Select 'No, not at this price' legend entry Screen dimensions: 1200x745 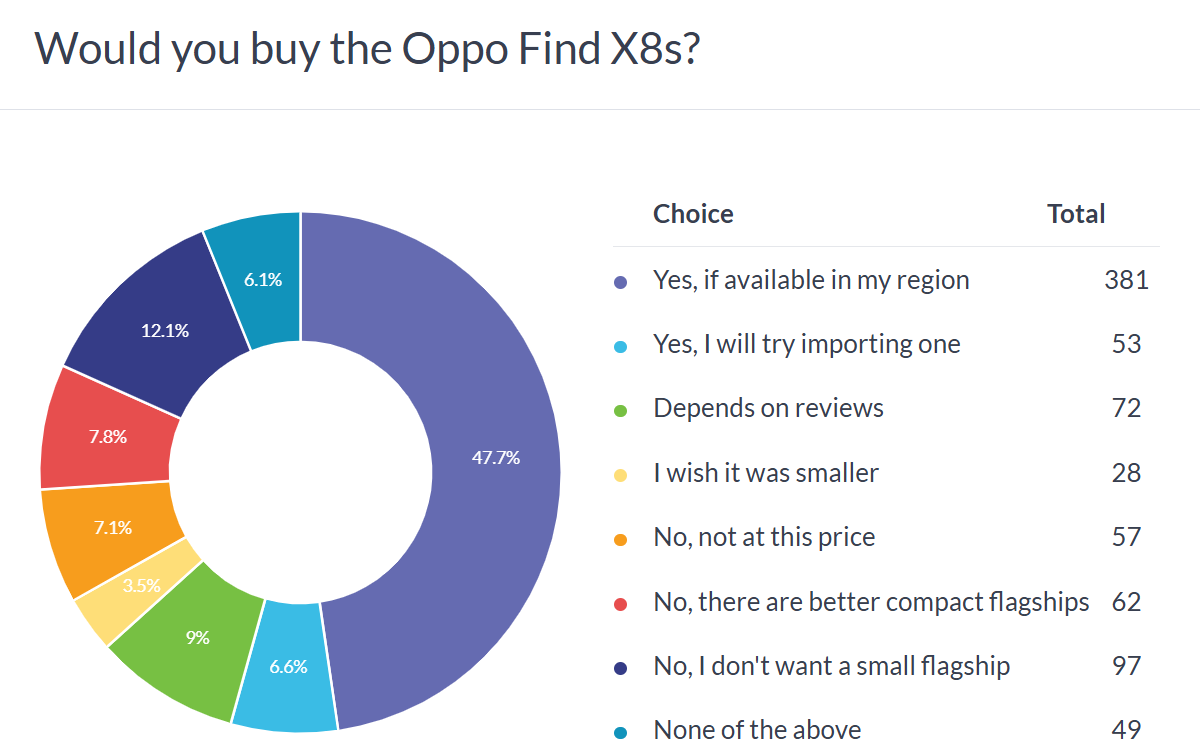(764, 538)
